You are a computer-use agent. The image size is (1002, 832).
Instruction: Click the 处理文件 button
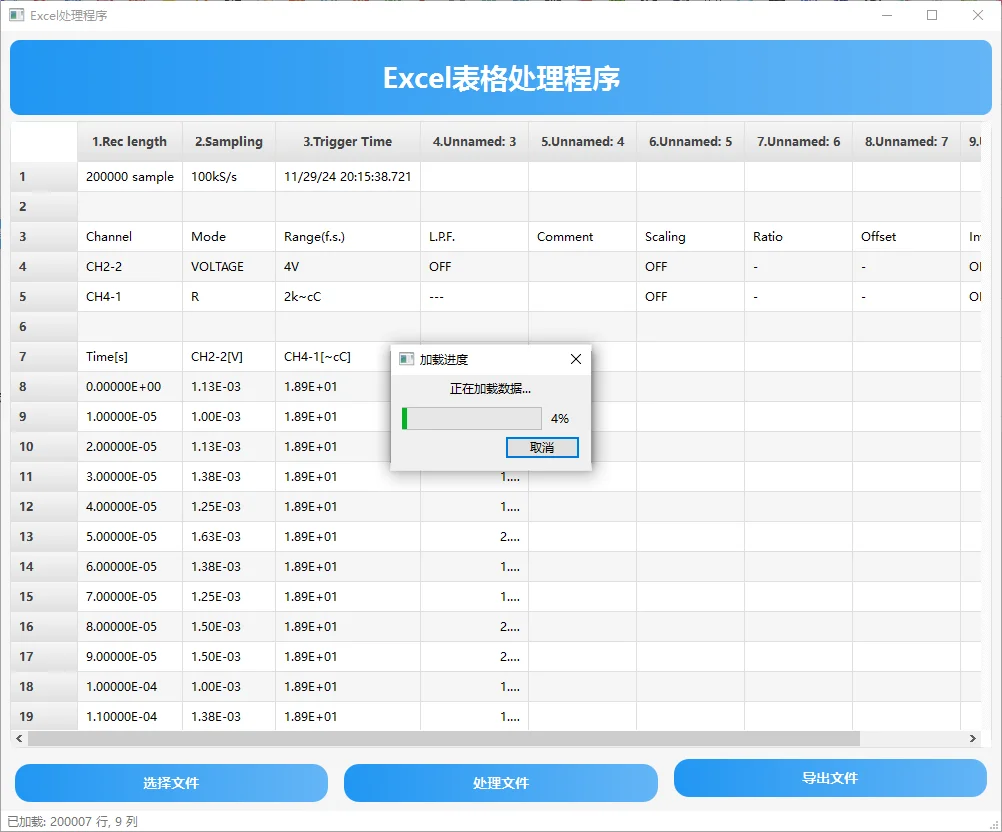500,783
